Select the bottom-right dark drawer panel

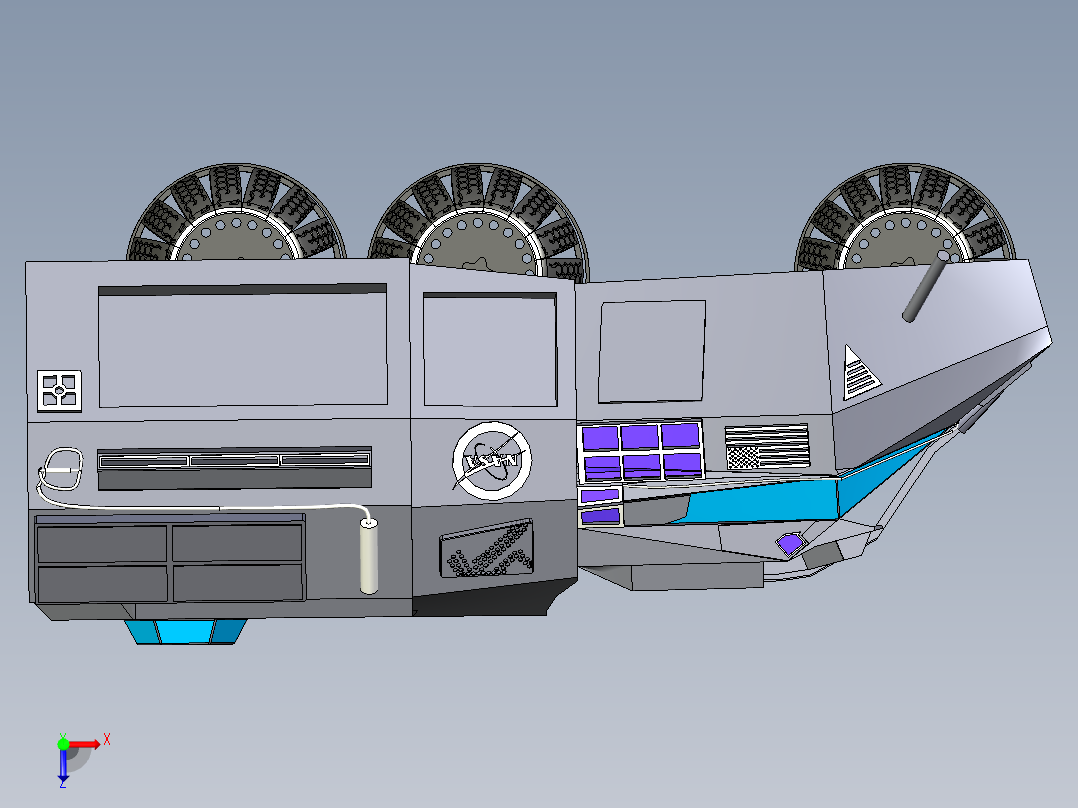click(238, 582)
